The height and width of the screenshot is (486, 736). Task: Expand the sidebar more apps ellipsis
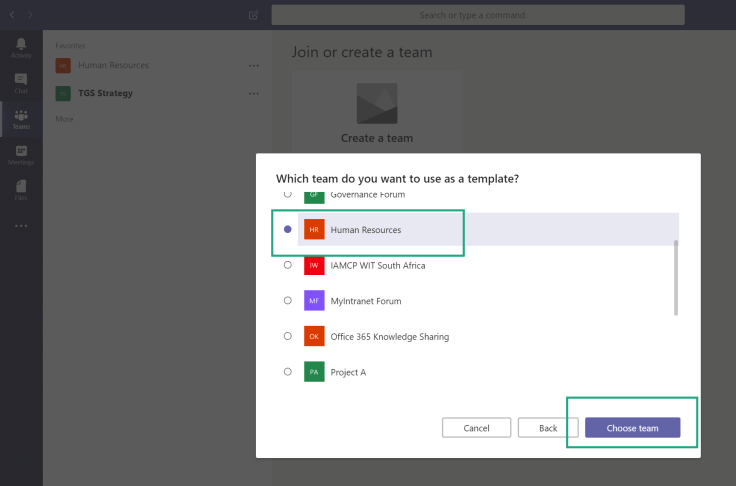21,226
